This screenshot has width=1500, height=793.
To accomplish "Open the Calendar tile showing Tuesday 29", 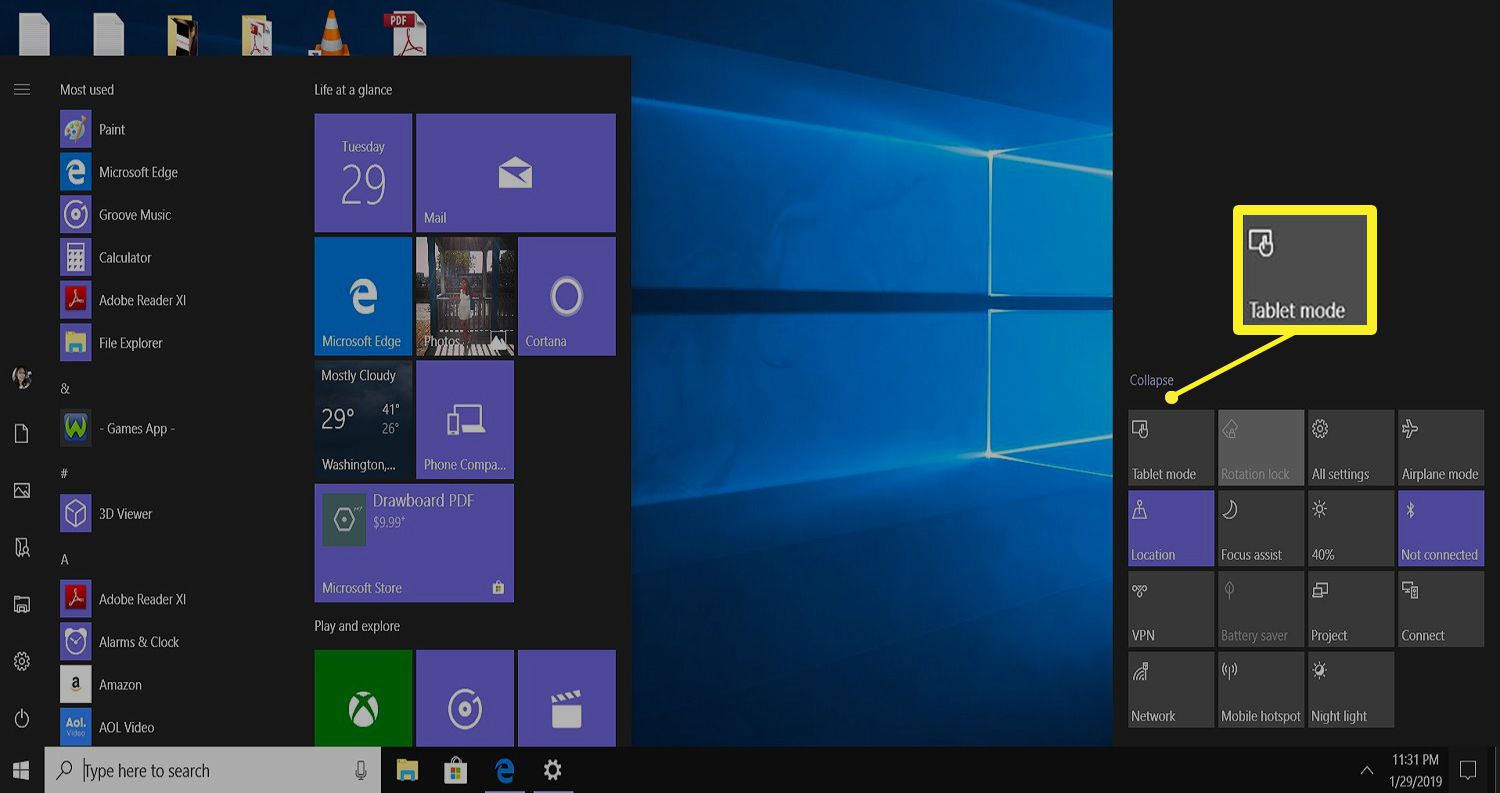I will [363, 173].
